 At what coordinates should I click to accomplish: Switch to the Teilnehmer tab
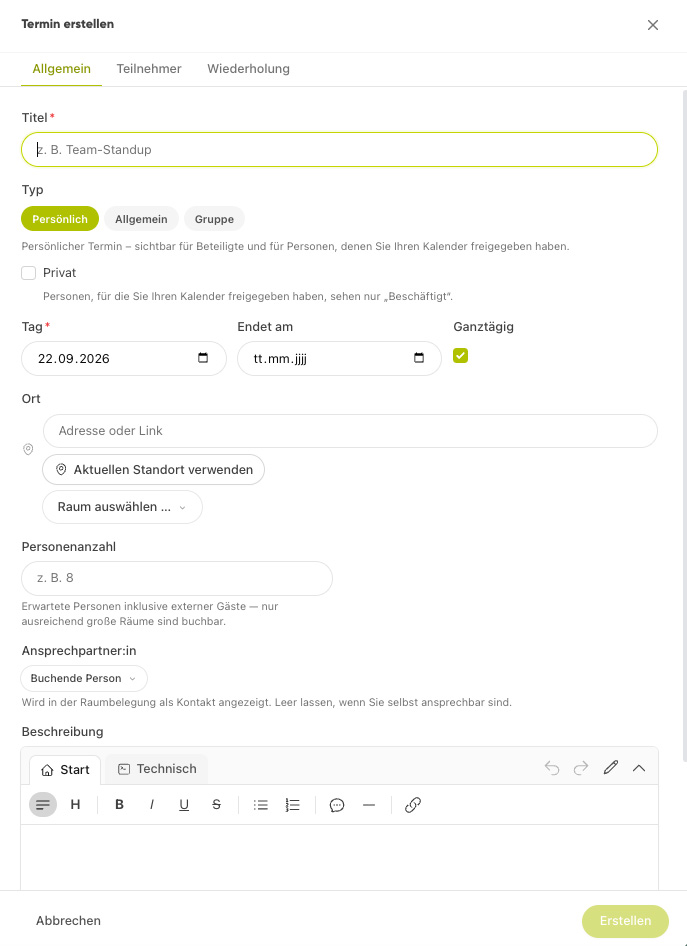(149, 69)
